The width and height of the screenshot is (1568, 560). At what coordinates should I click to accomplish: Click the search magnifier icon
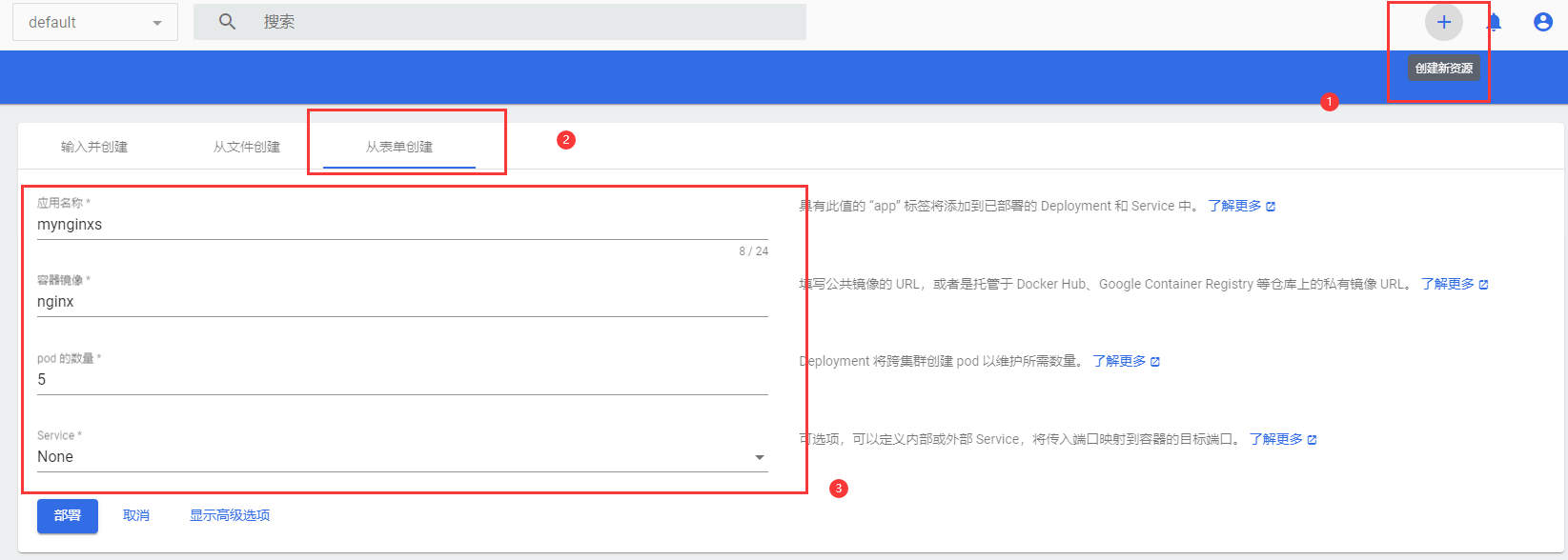point(227,22)
